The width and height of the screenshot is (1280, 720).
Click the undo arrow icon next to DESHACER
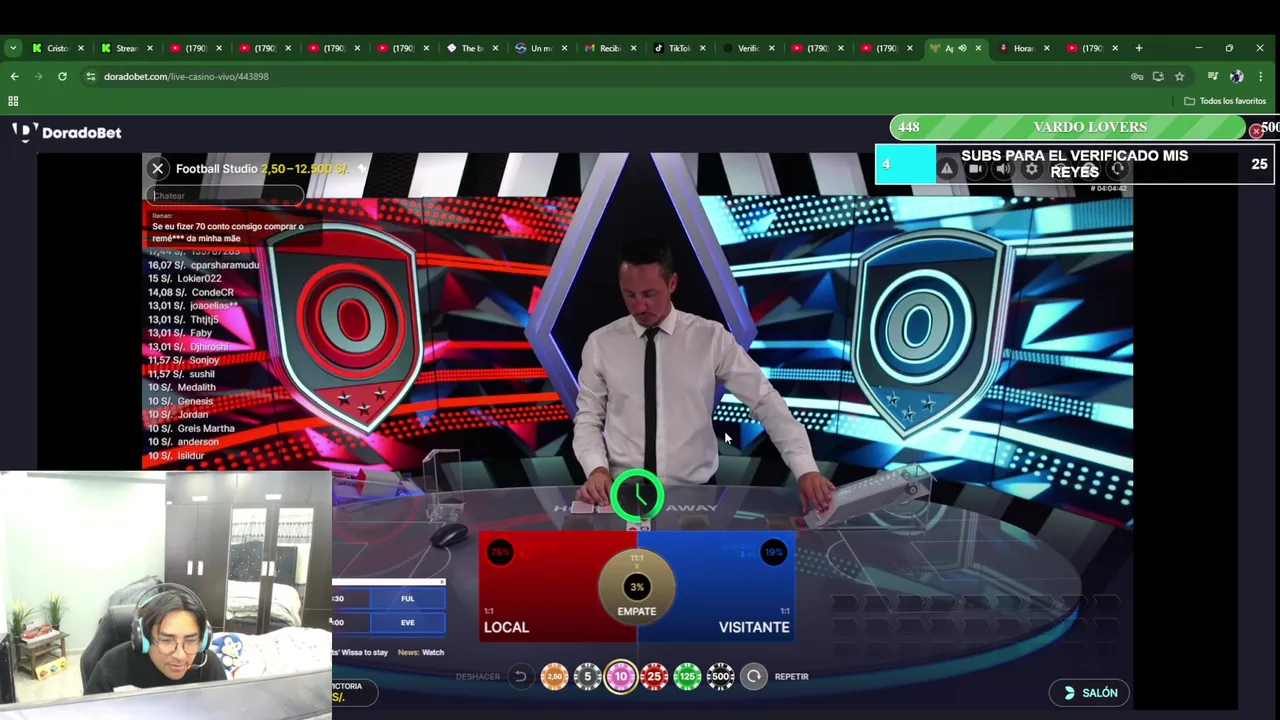click(520, 677)
